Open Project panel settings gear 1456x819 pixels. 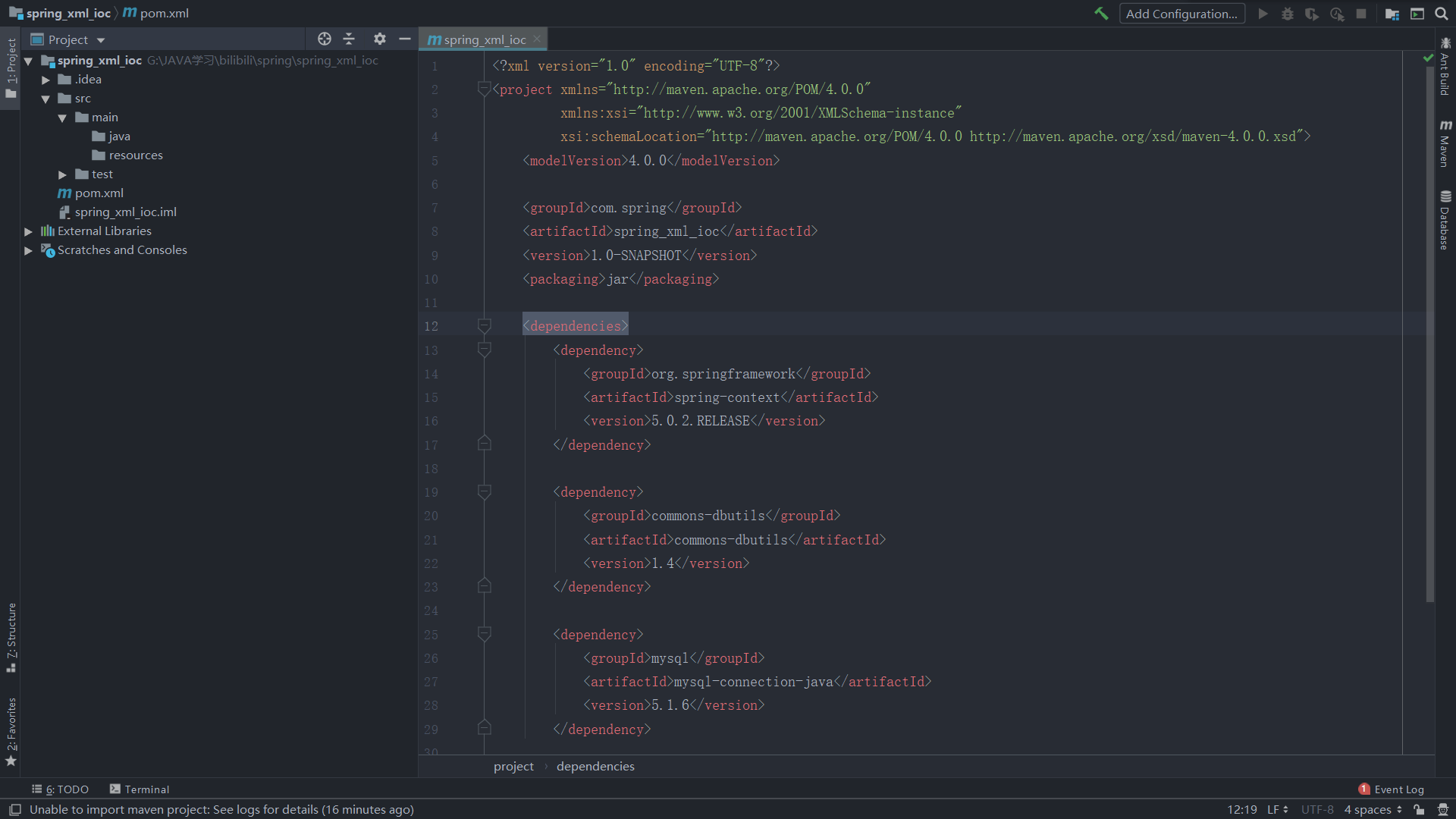(379, 39)
